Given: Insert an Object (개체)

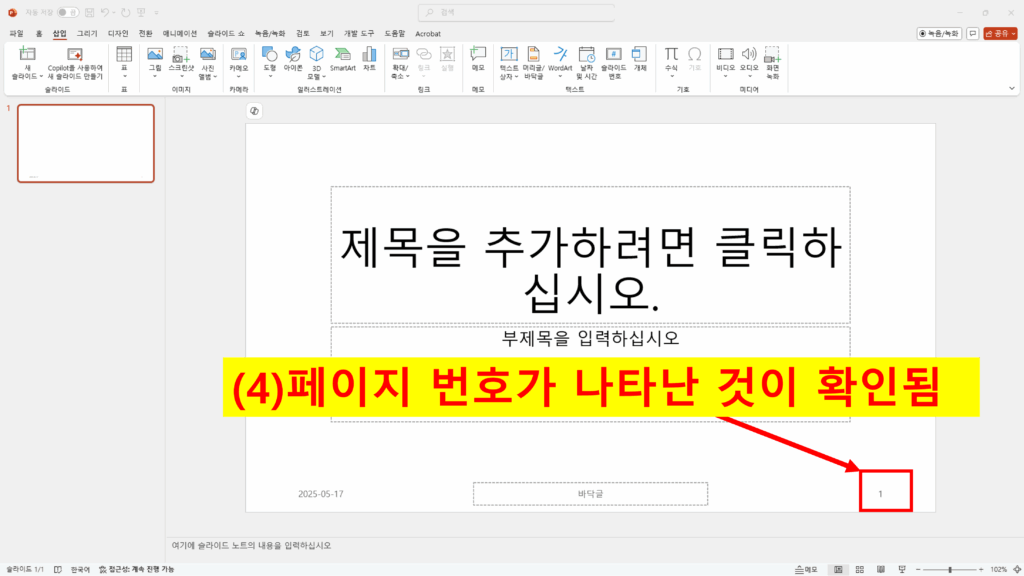Looking at the screenshot, I should tap(640, 59).
